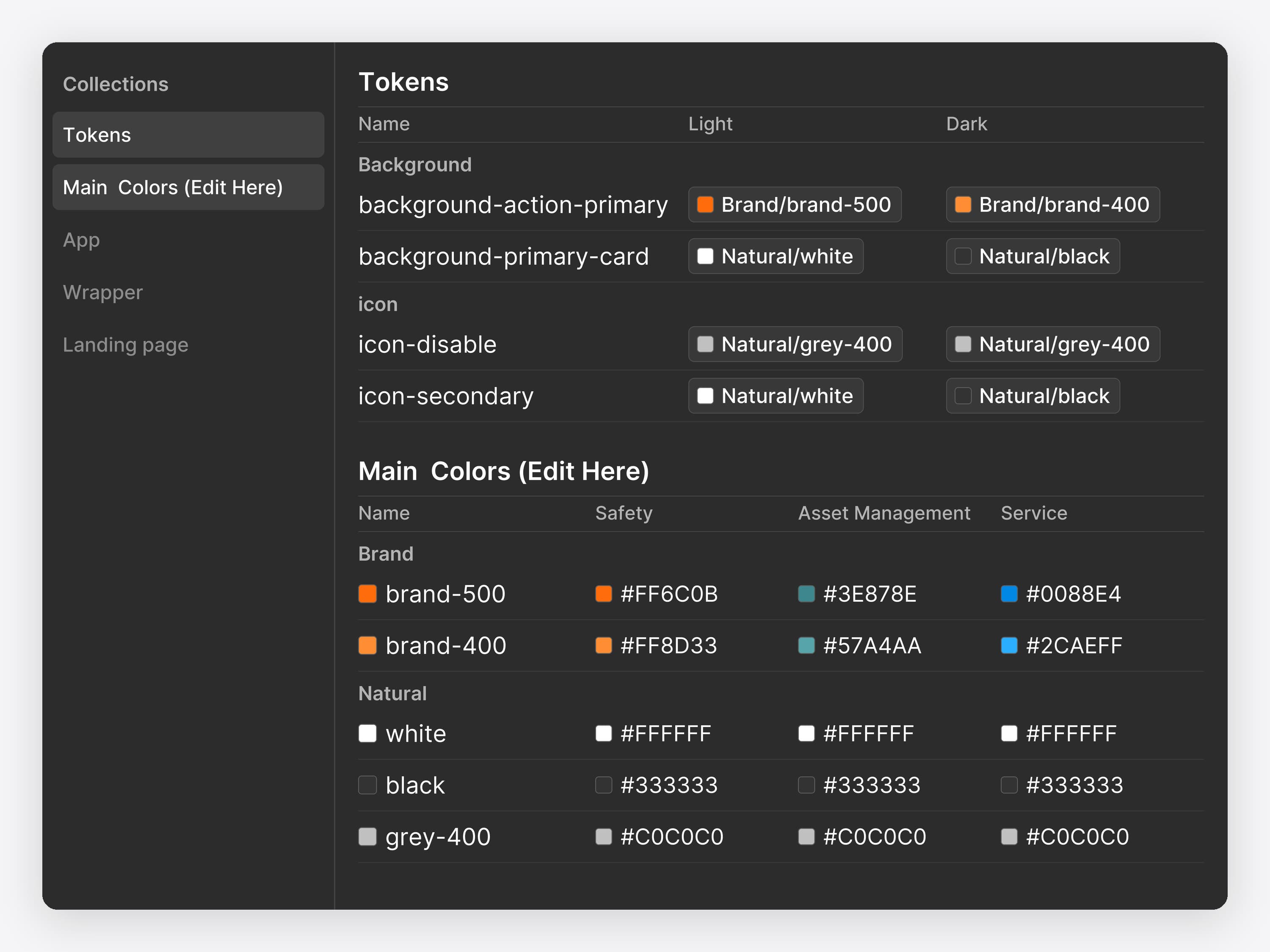Click Natural/white Light value for background-primary-card
1270x952 pixels.
pos(776,256)
